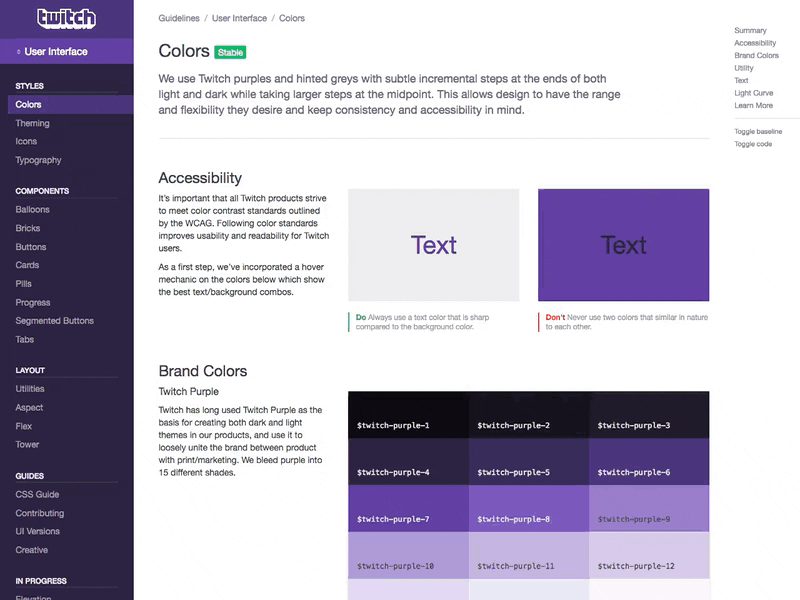Click the Guidelines breadcrumb link
This screenshot has height=600, width=800.
178,18
